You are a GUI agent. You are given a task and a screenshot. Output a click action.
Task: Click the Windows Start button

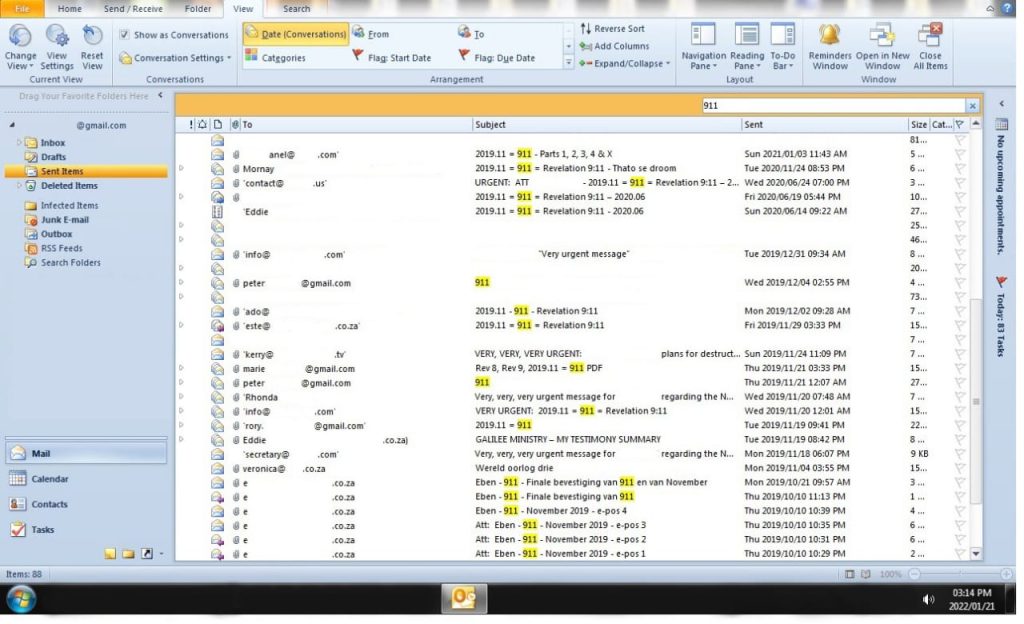21,598
